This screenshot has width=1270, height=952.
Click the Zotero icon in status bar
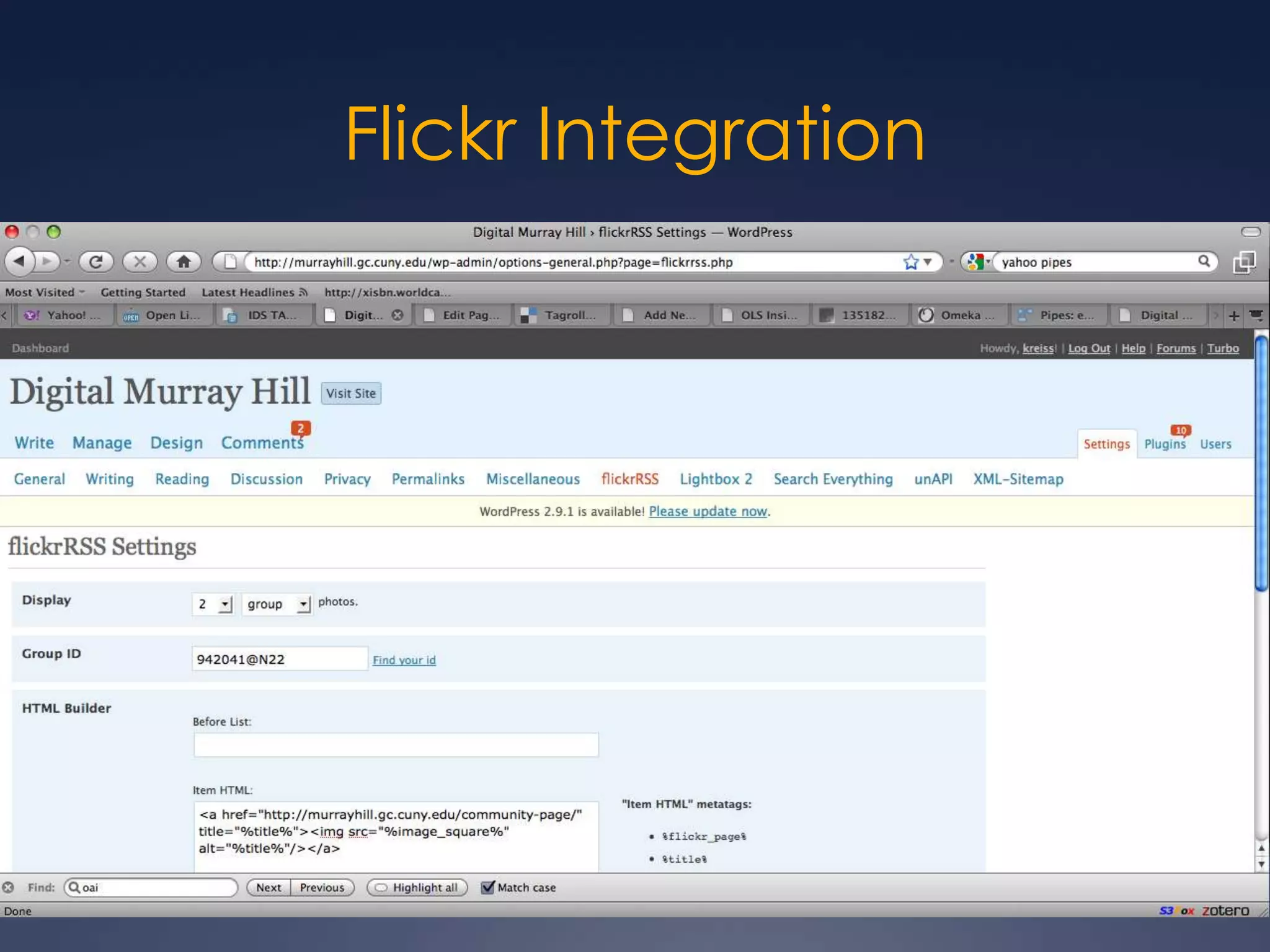click(1225, 910)
